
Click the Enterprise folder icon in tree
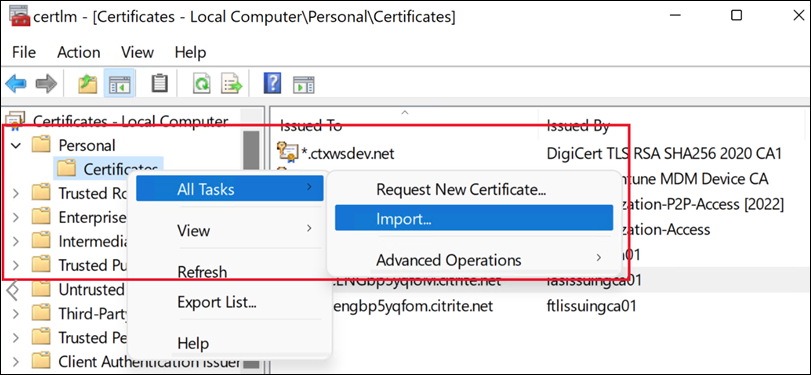(x=41, y=217)
